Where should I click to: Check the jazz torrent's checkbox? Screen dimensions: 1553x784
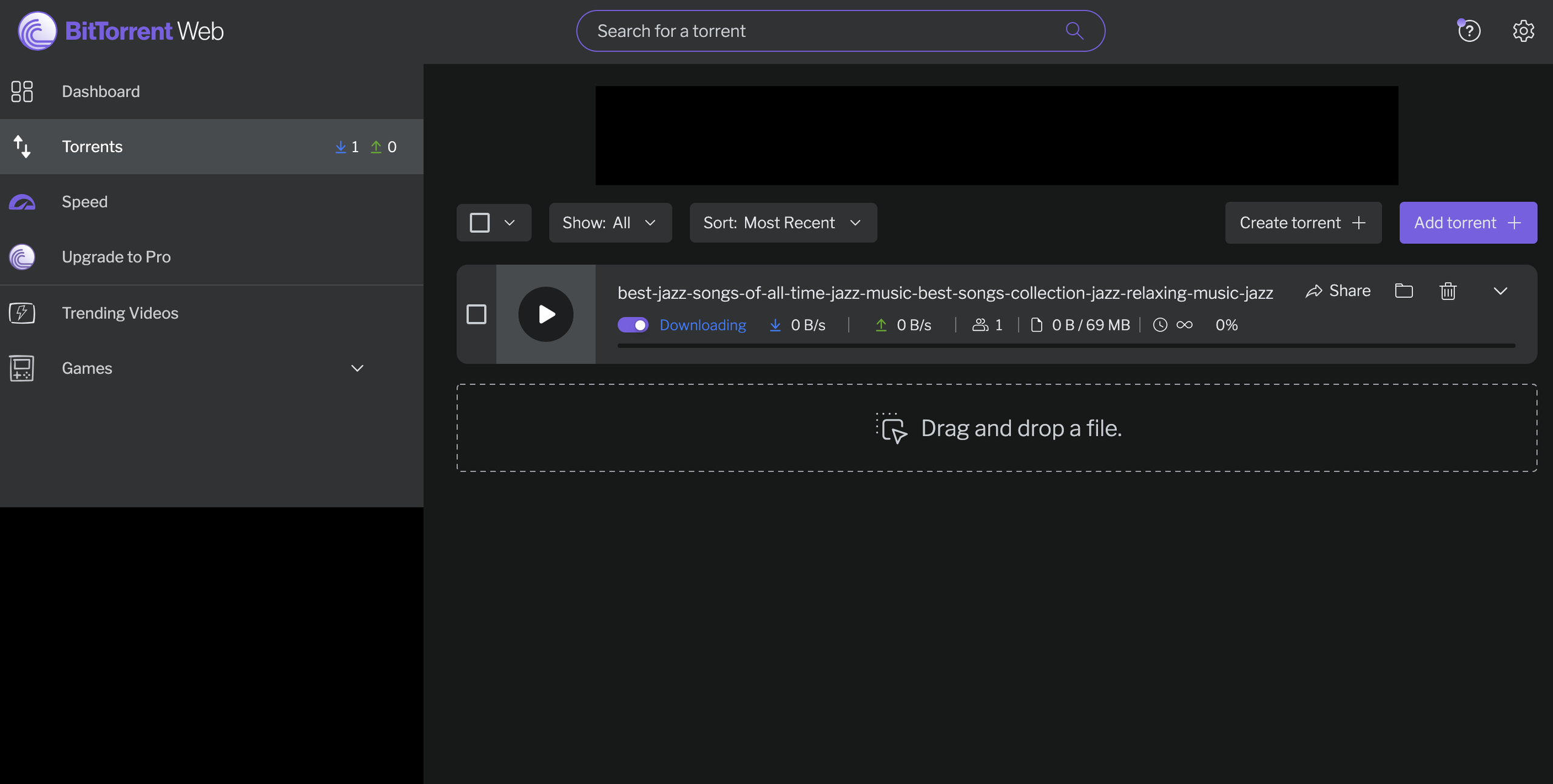(476, 314)
